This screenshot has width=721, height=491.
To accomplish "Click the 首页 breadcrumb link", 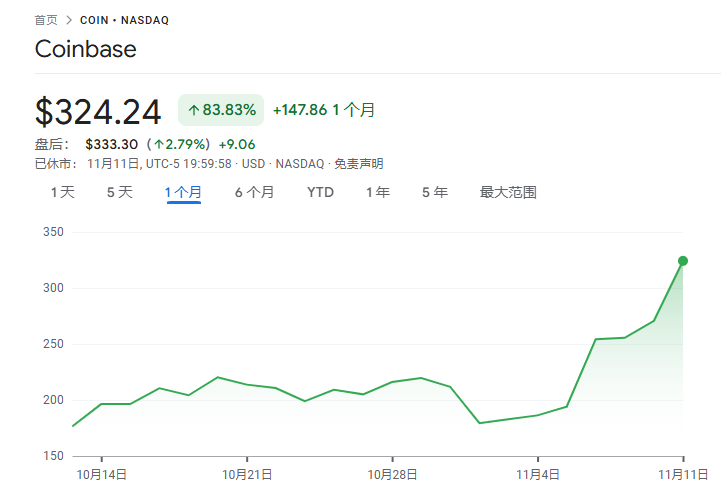I will point(46,20).
